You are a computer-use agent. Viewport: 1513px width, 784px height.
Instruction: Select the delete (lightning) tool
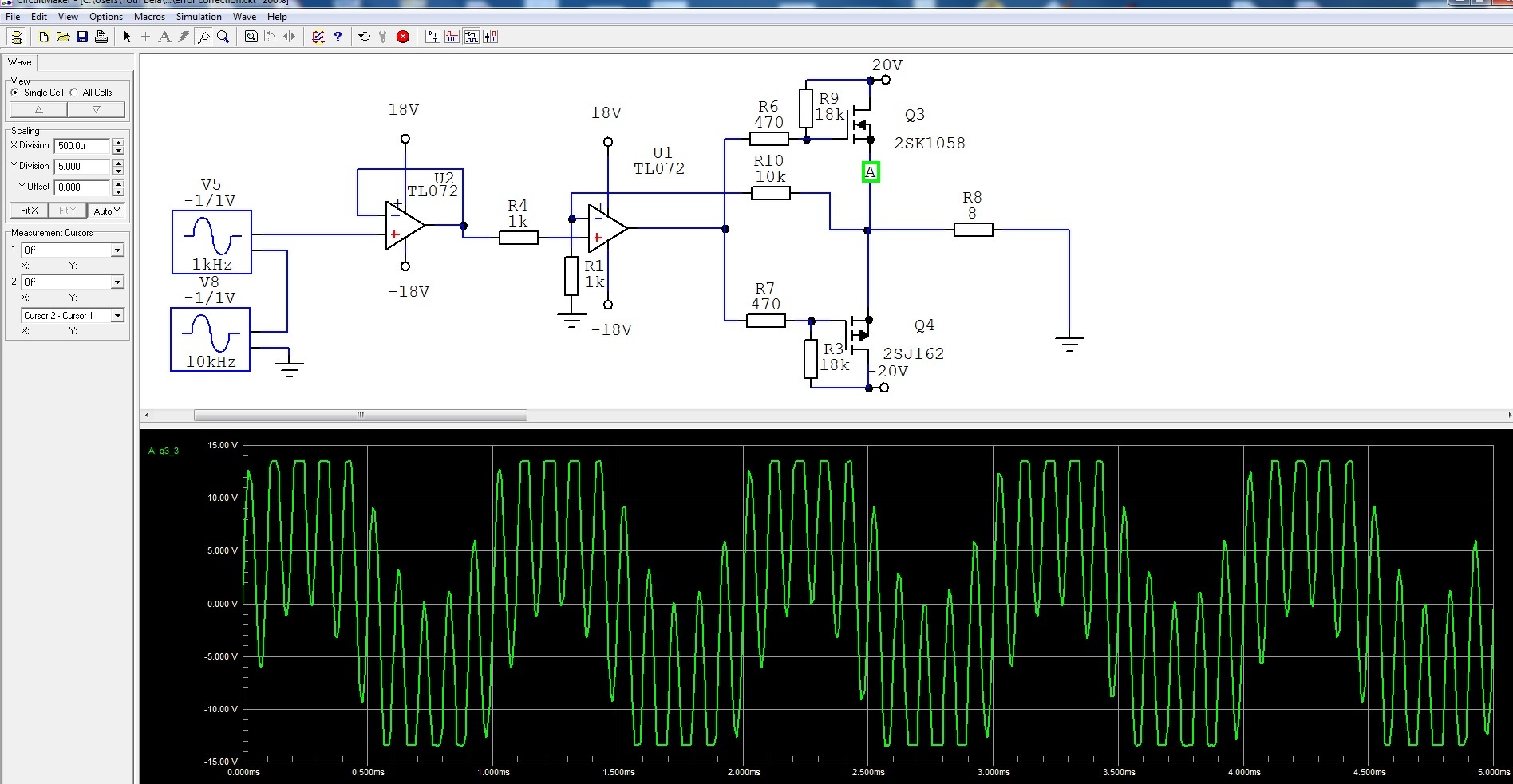(184, 37)
